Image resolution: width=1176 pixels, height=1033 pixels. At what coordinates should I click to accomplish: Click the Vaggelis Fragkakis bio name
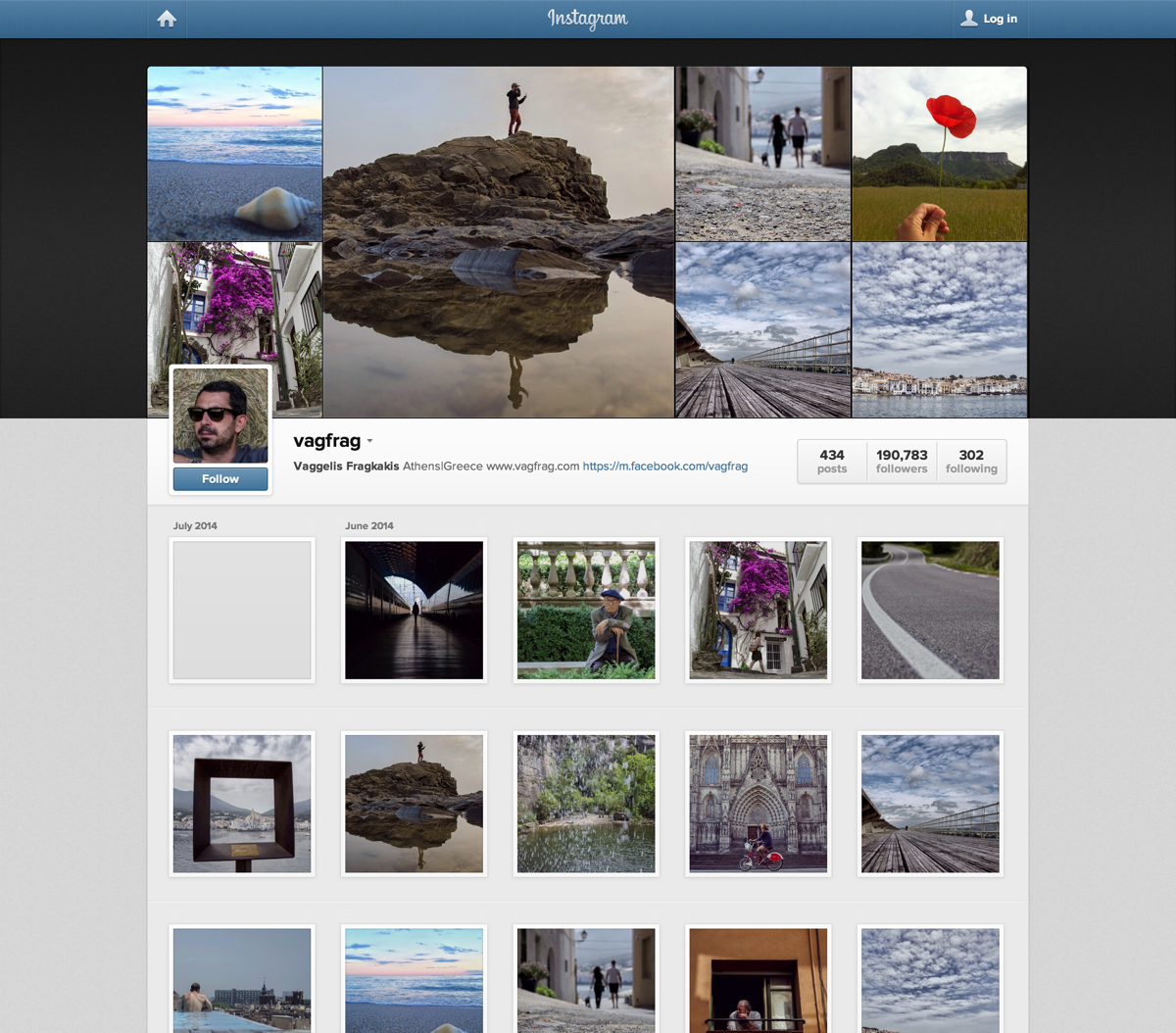click(347, 467)
